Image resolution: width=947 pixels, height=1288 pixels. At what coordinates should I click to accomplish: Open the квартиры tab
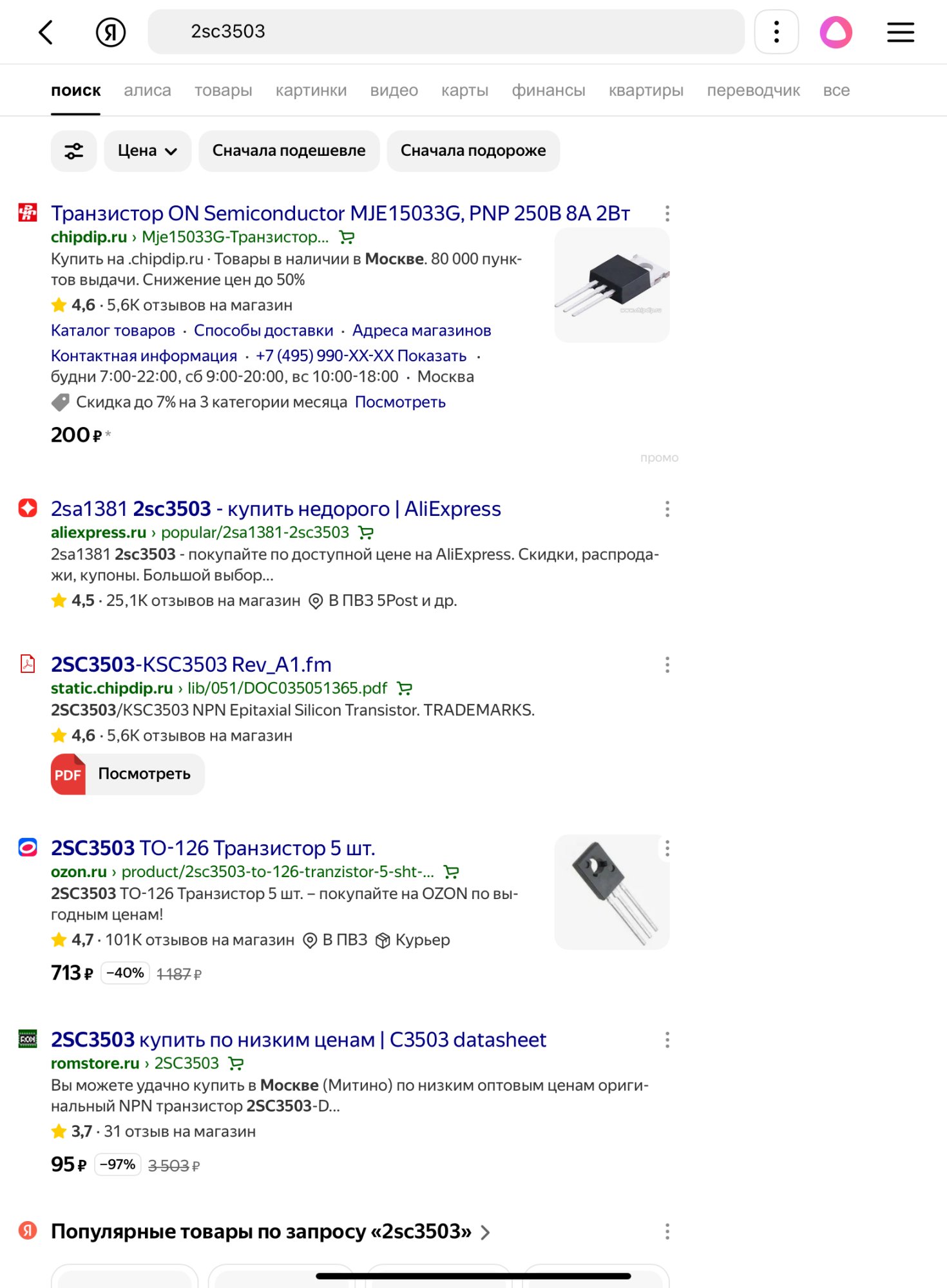tap(646, 90)
